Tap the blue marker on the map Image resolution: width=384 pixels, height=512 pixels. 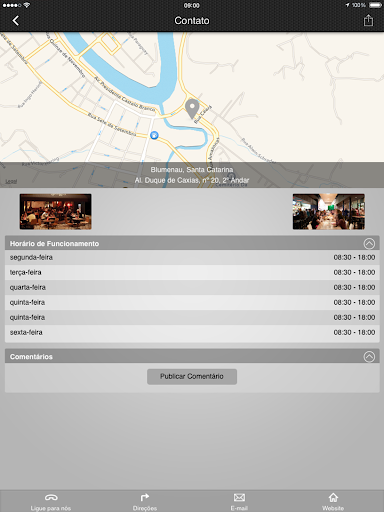[154, 135]
